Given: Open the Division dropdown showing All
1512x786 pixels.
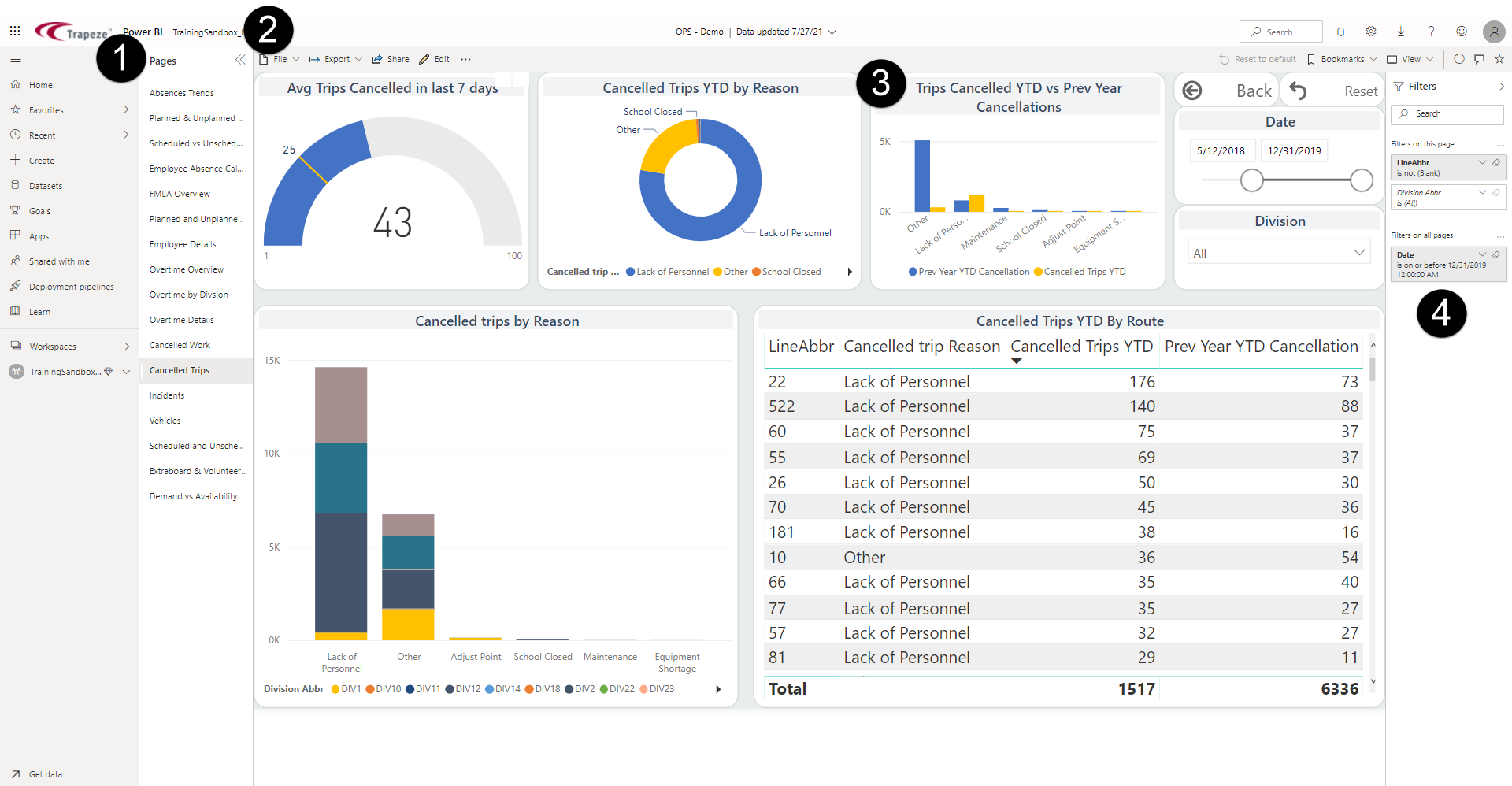Looking at the screenshot, I should [1279, 253].
